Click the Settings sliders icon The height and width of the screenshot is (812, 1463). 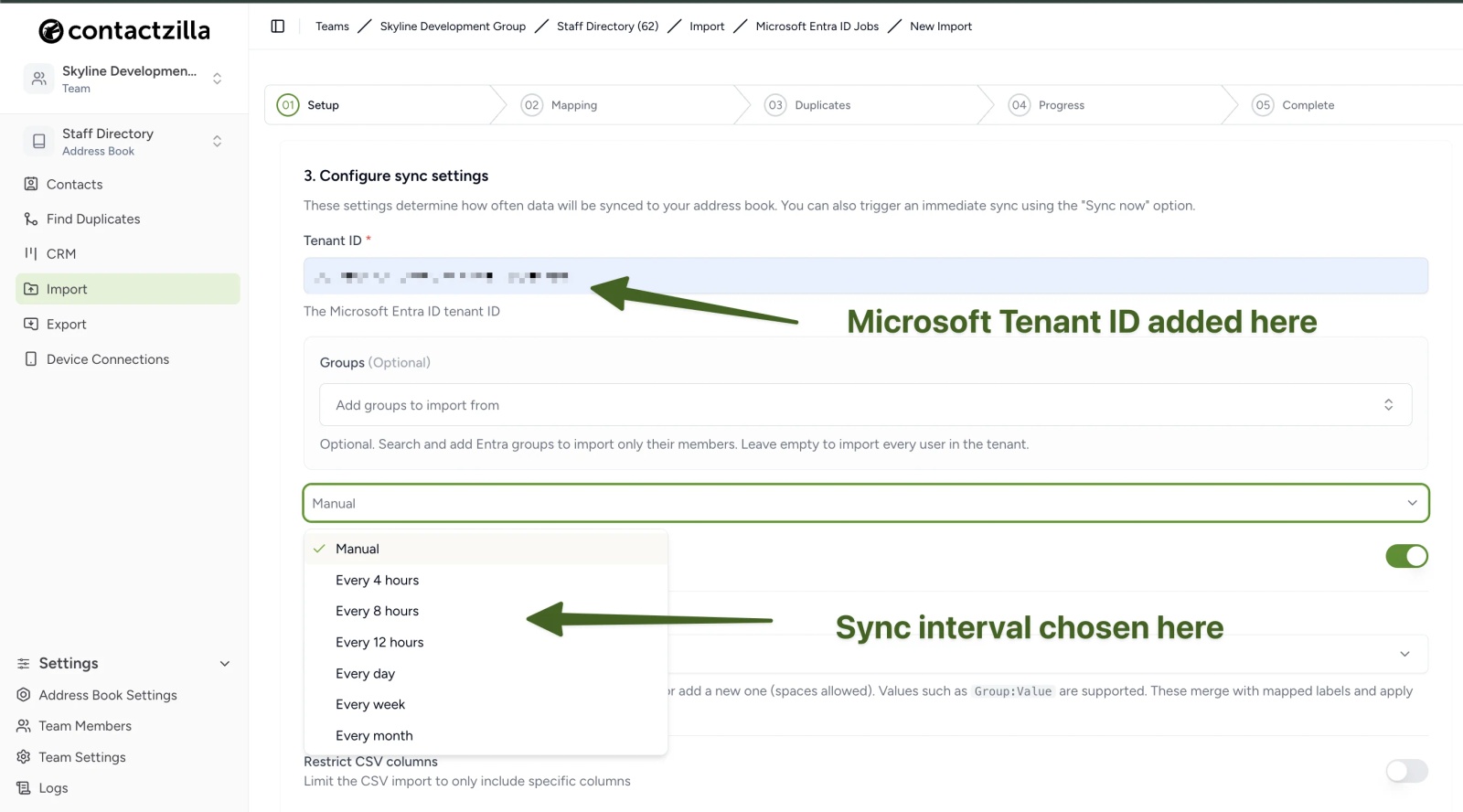24,664
